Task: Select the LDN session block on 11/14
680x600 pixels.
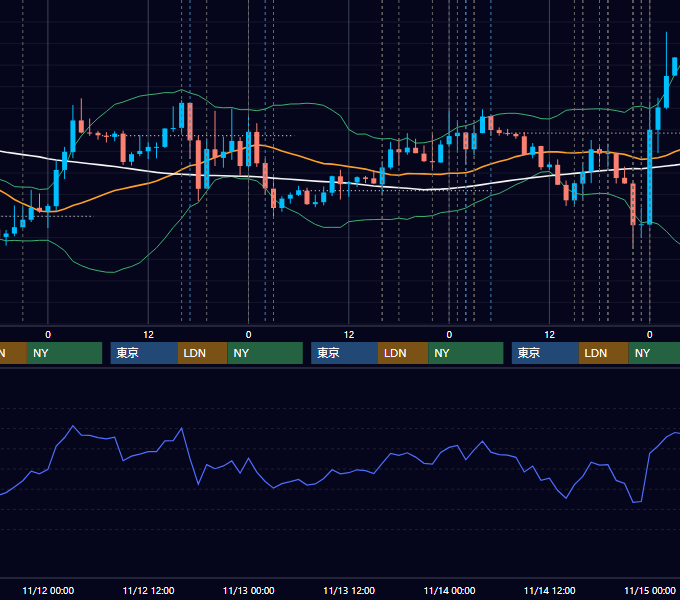Action: pos(604,353)
